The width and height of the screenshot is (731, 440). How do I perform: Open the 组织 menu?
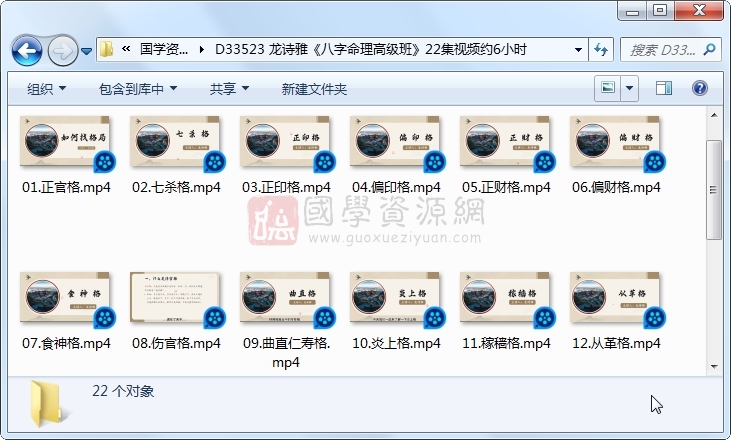pos(46,89)
